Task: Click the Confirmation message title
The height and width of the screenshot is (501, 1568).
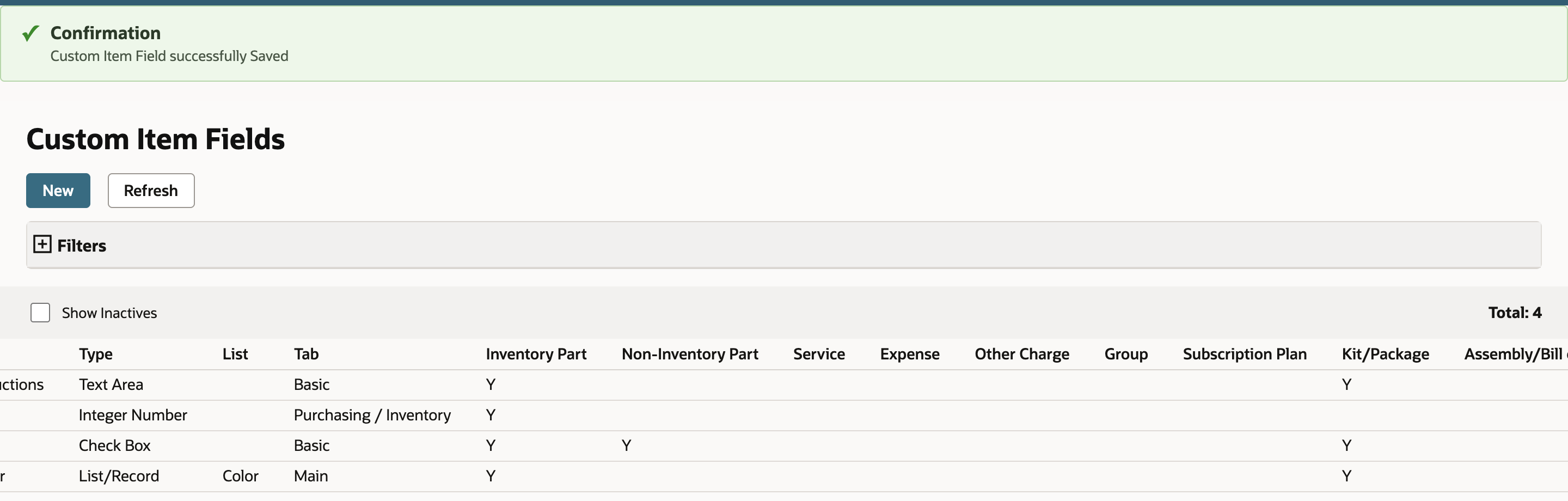Action: point(105,33)
